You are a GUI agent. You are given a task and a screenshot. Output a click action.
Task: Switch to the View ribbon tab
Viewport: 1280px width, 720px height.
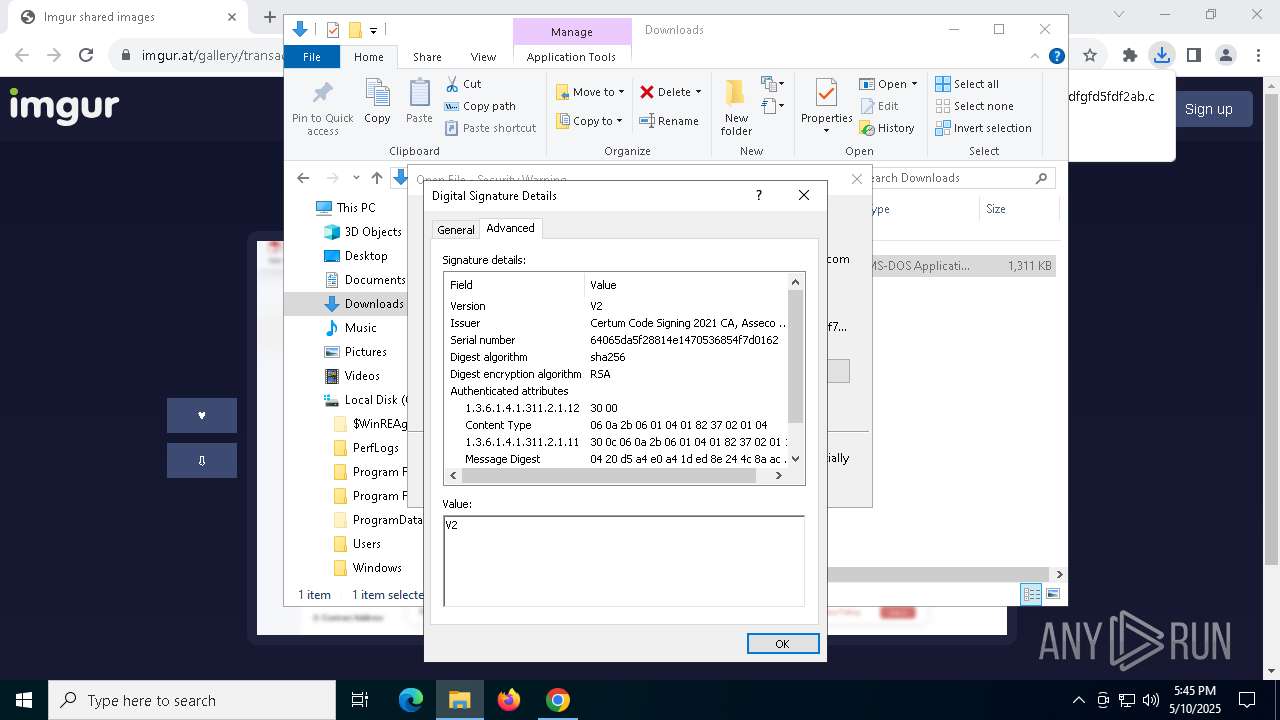point(483,57)
